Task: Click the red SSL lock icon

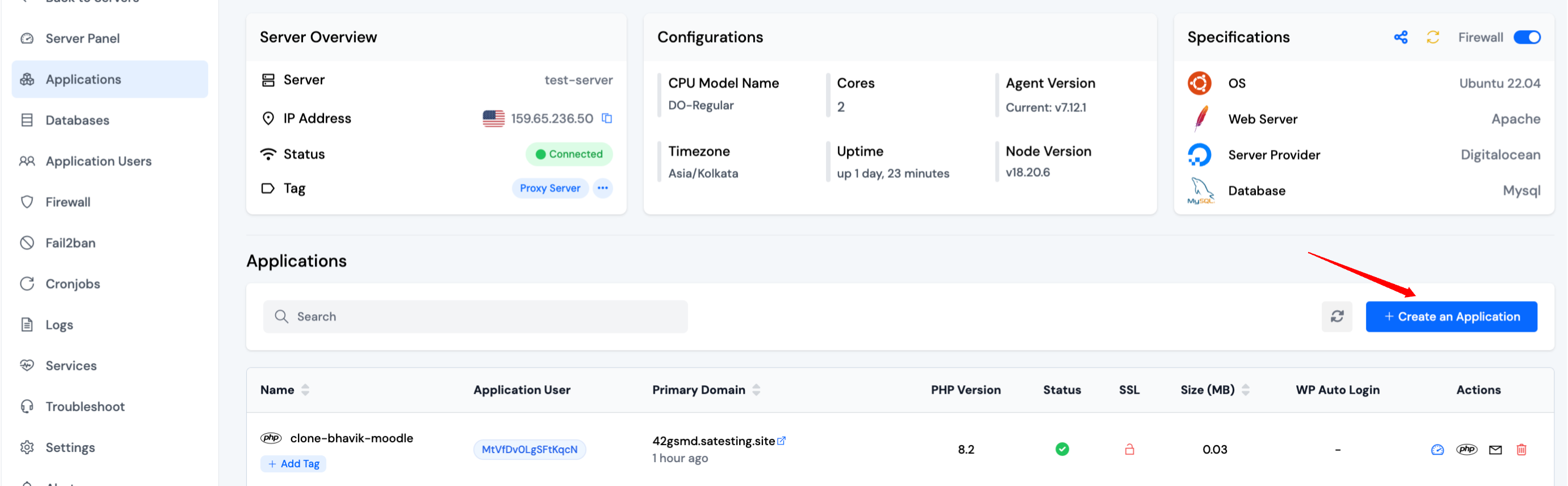Action: click(1129, 450)
